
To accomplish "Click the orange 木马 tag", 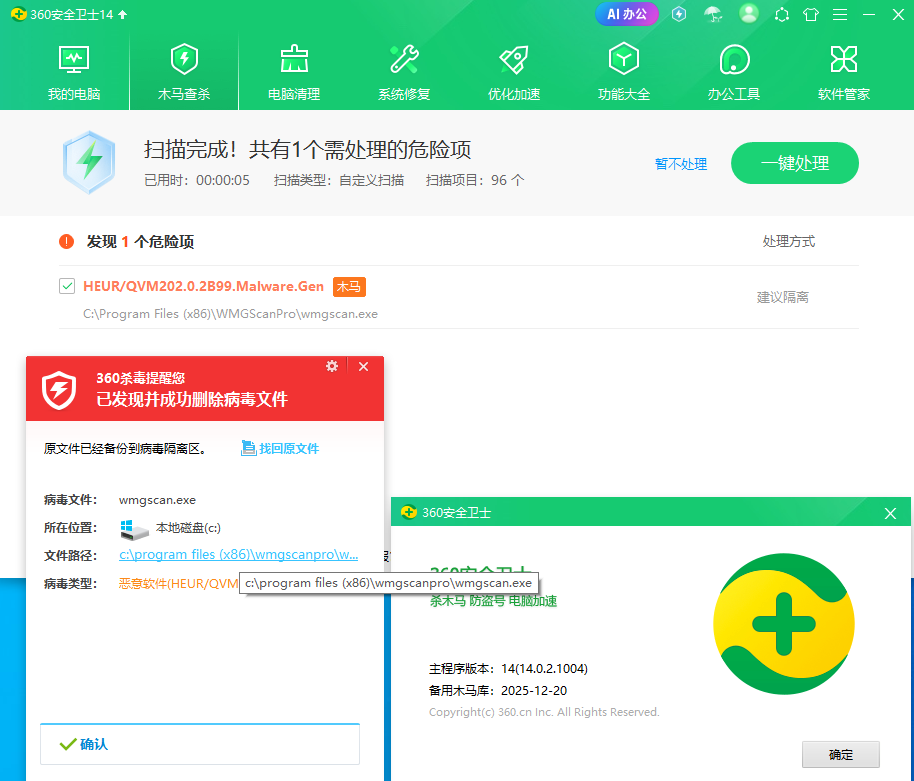I will click(x=349, y=287).
